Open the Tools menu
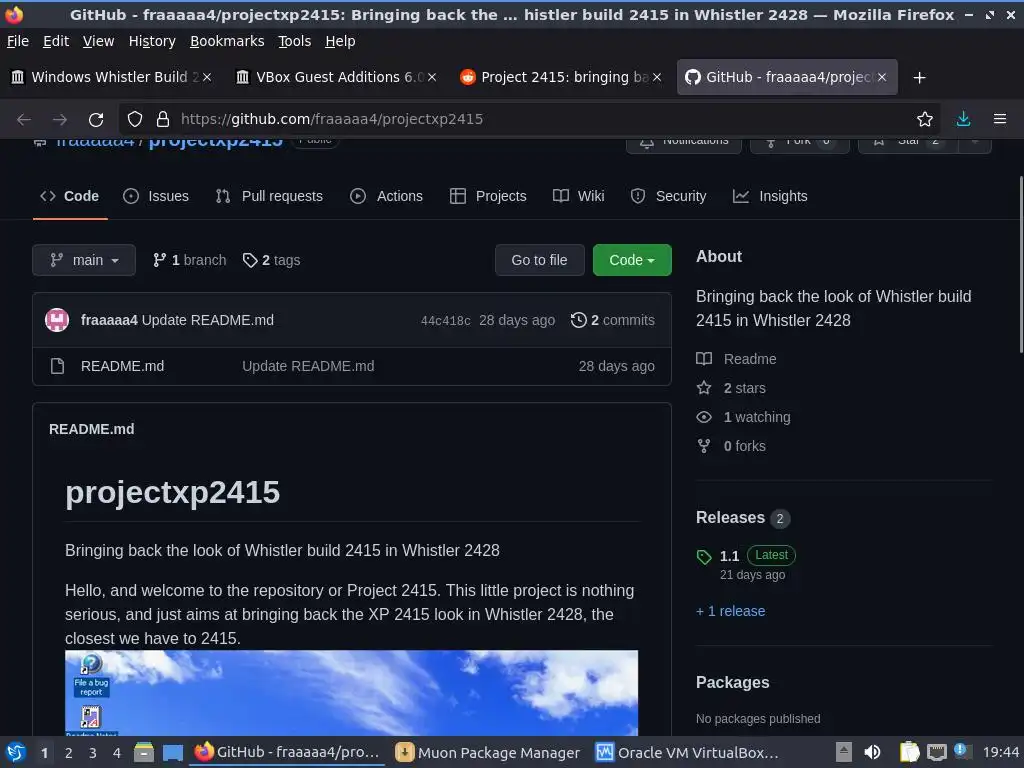This screenshot has height=768, width=1024. tap(295, 41)
